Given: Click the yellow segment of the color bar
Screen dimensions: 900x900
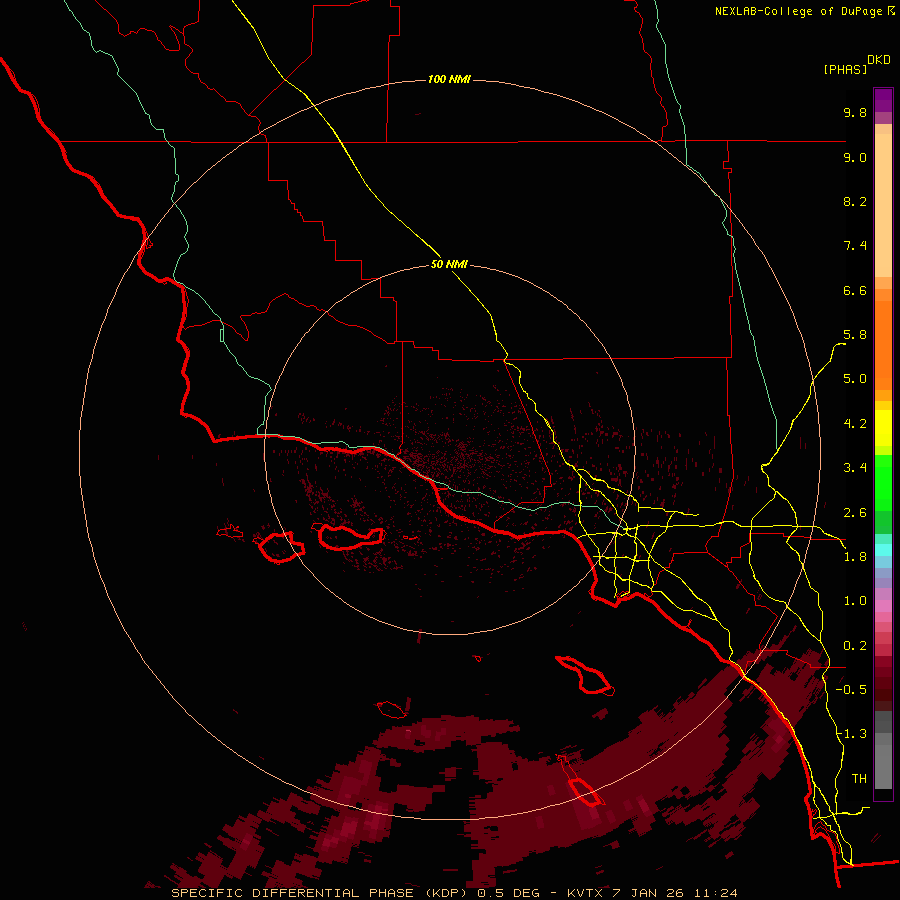Looking at the screenshot, I should (x=883, y=428).
